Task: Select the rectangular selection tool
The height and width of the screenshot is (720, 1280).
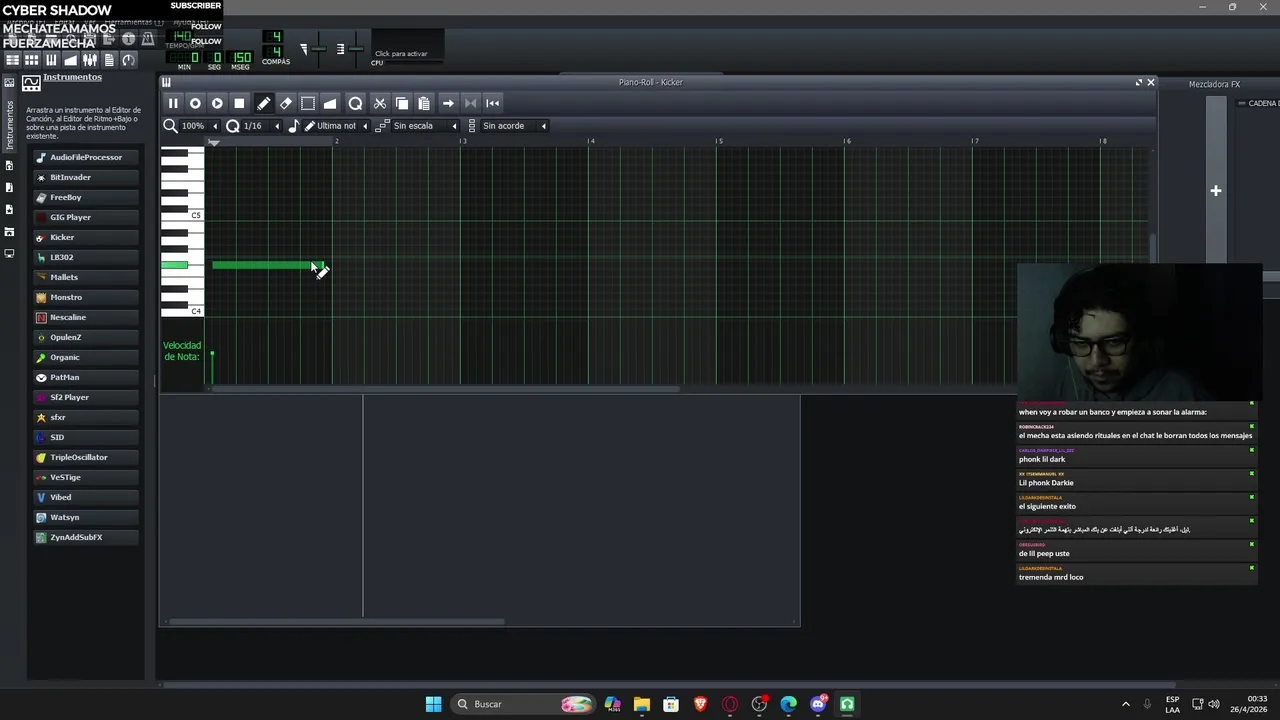Action: [308, 103]
